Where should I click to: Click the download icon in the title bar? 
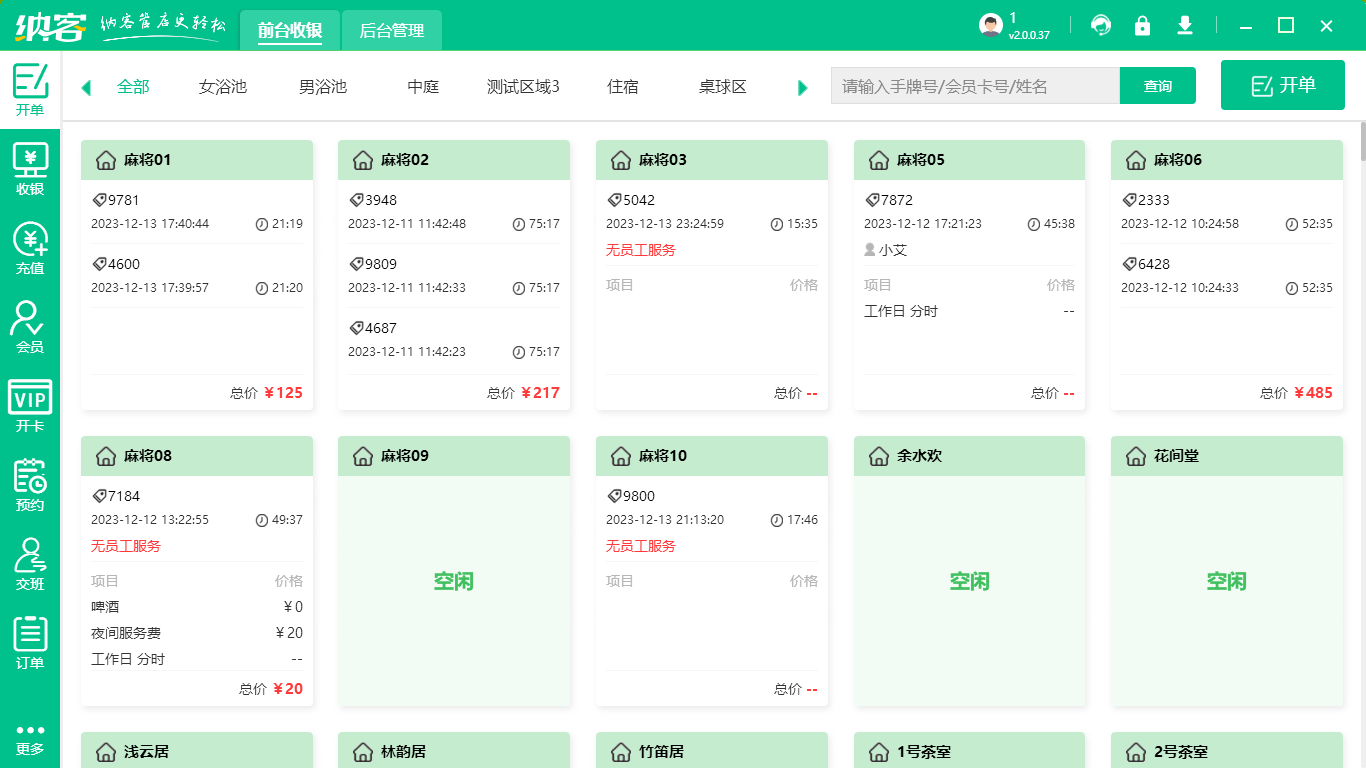[x=1185, y=25]
